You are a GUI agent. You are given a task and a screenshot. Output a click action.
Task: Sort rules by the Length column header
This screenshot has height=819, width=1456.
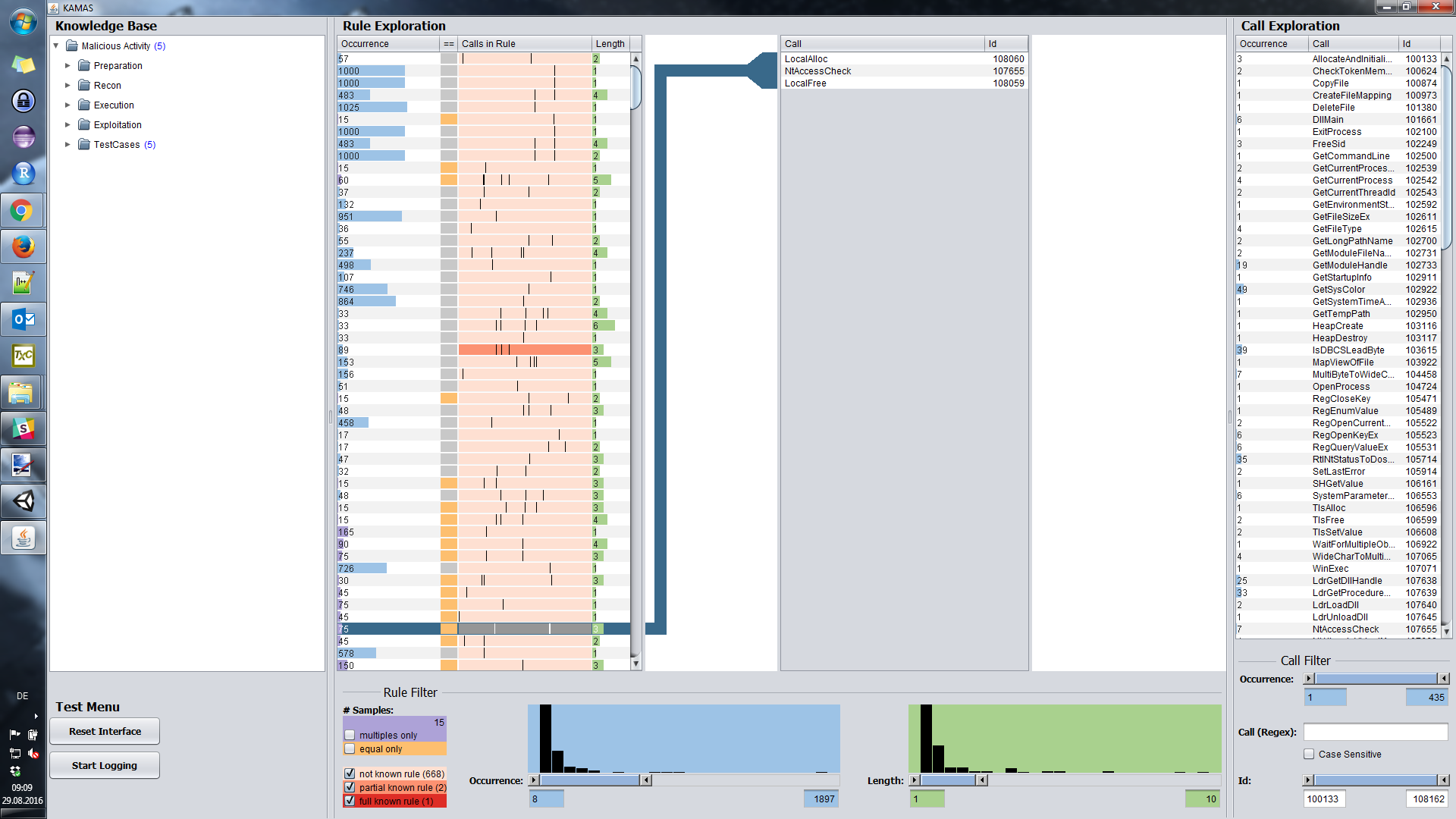[610, 44]
